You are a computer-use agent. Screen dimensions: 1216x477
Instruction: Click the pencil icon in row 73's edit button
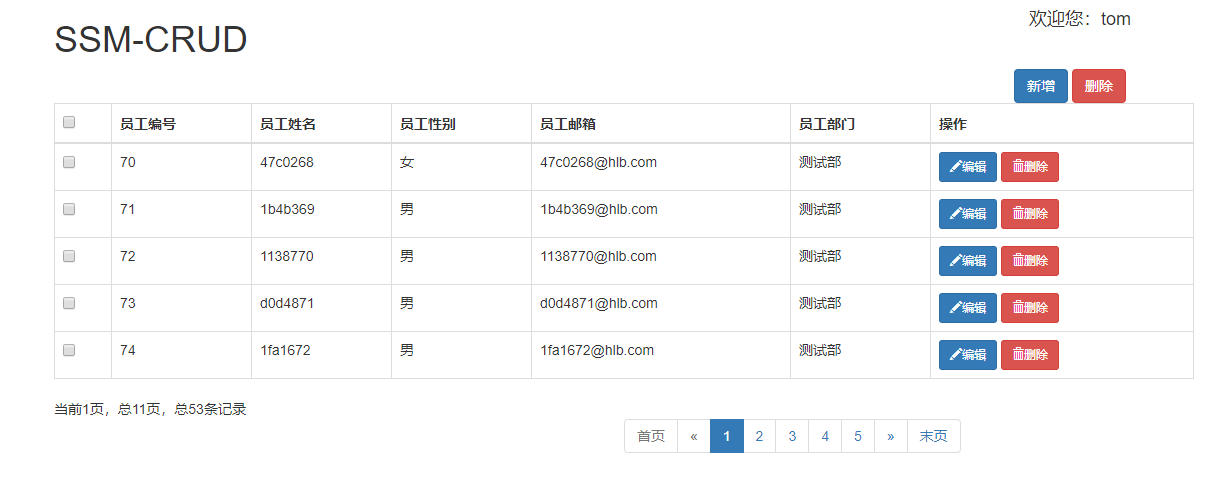[x=955, y=308]
